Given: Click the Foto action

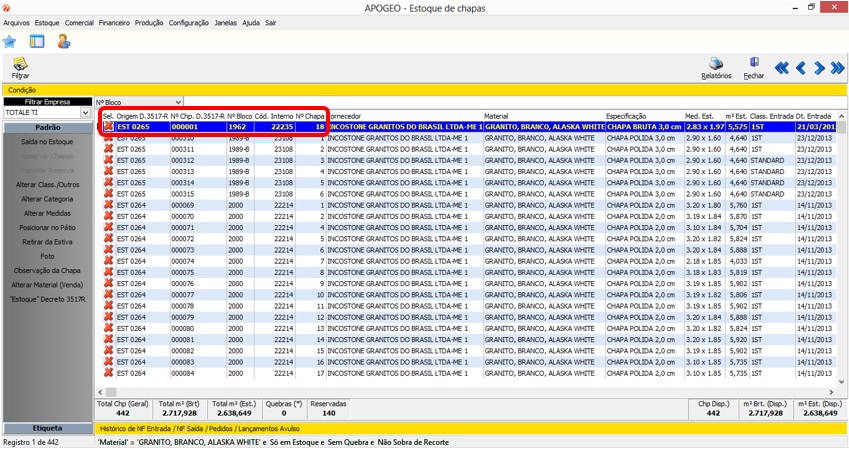Looking at the screenshot, I should click(x=47, y=257).
